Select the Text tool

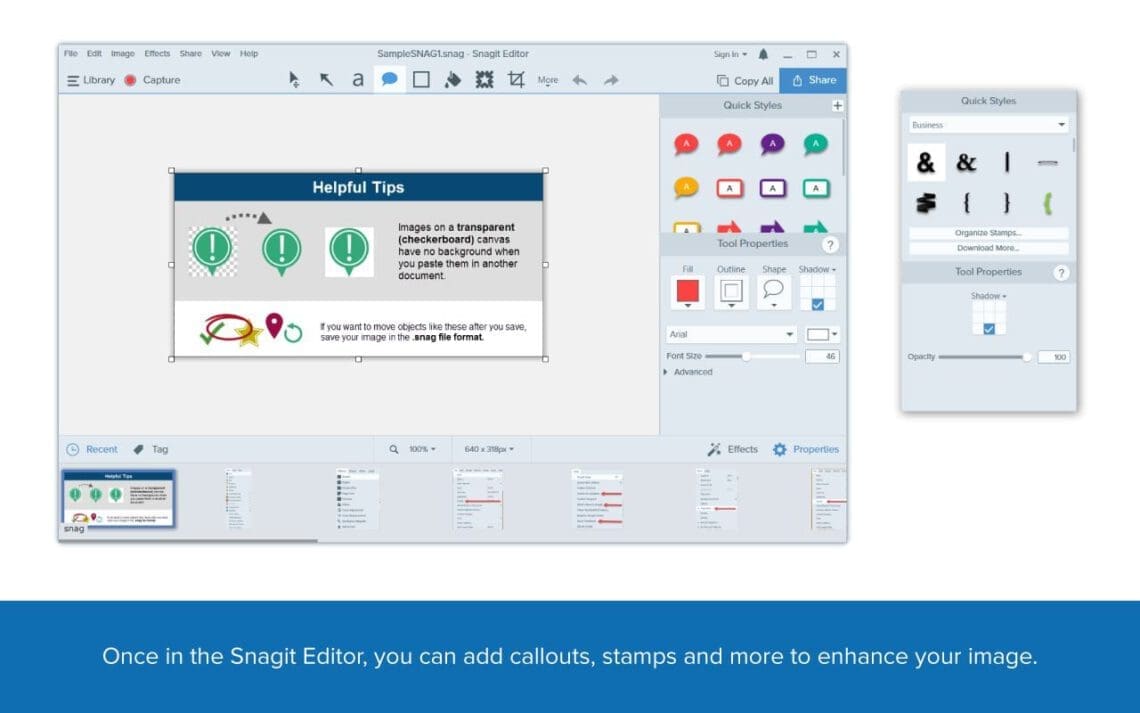pos(358,80)
